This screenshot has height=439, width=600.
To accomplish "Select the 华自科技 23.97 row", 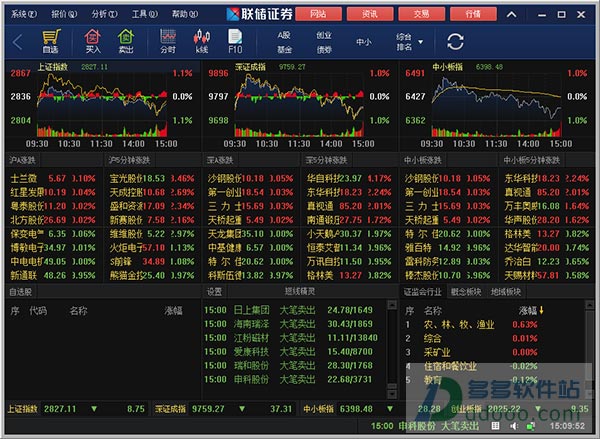I will tap(349, 178).
